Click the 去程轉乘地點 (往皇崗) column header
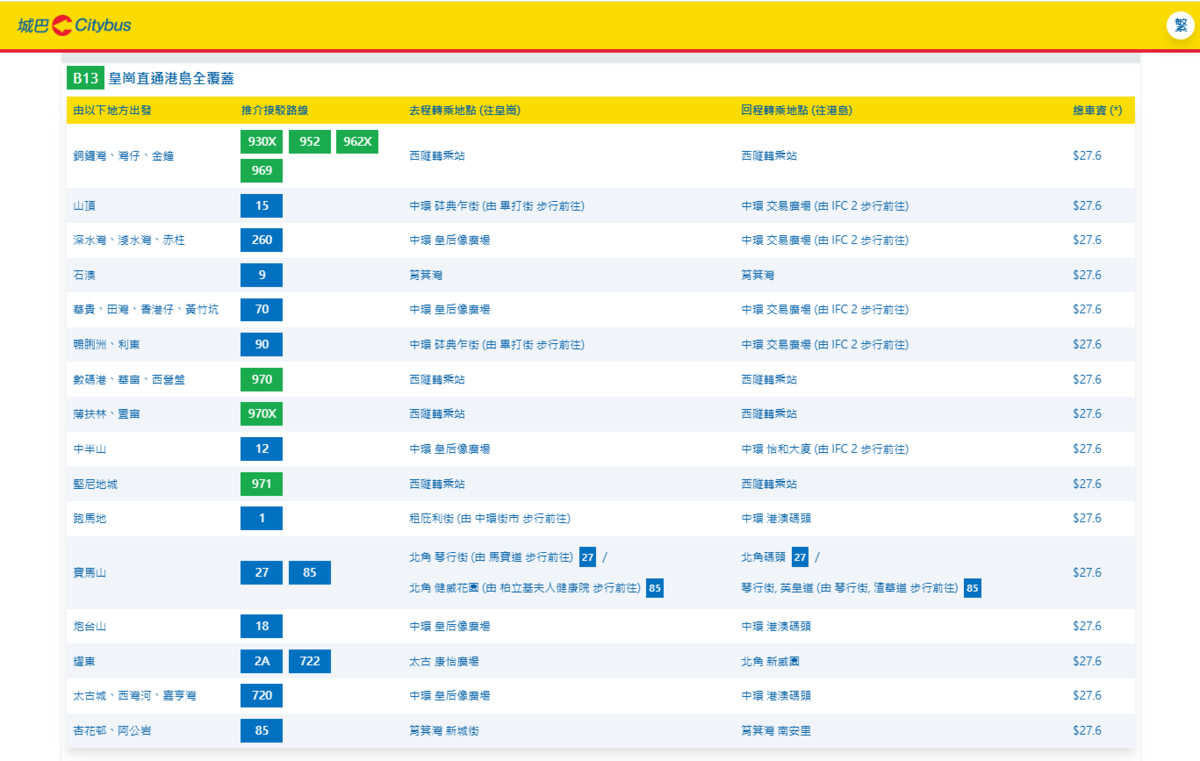Screen dimensions: 1200x761 click(x=465, y=110)
